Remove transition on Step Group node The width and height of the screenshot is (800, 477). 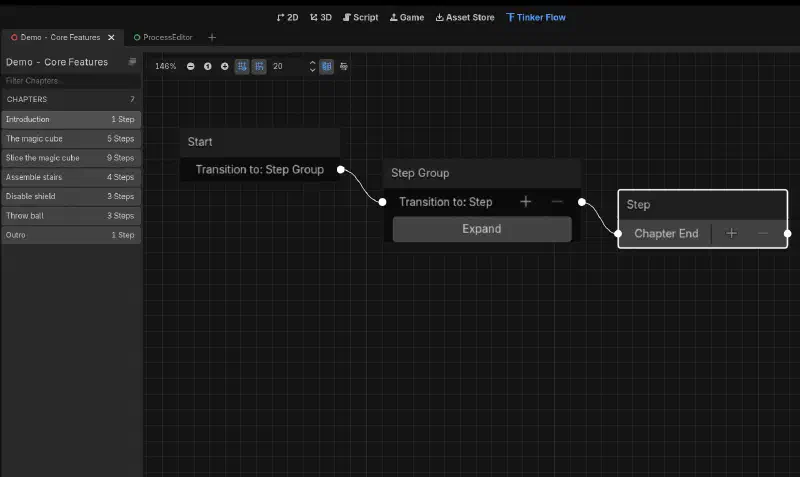[x=557, y=202]
